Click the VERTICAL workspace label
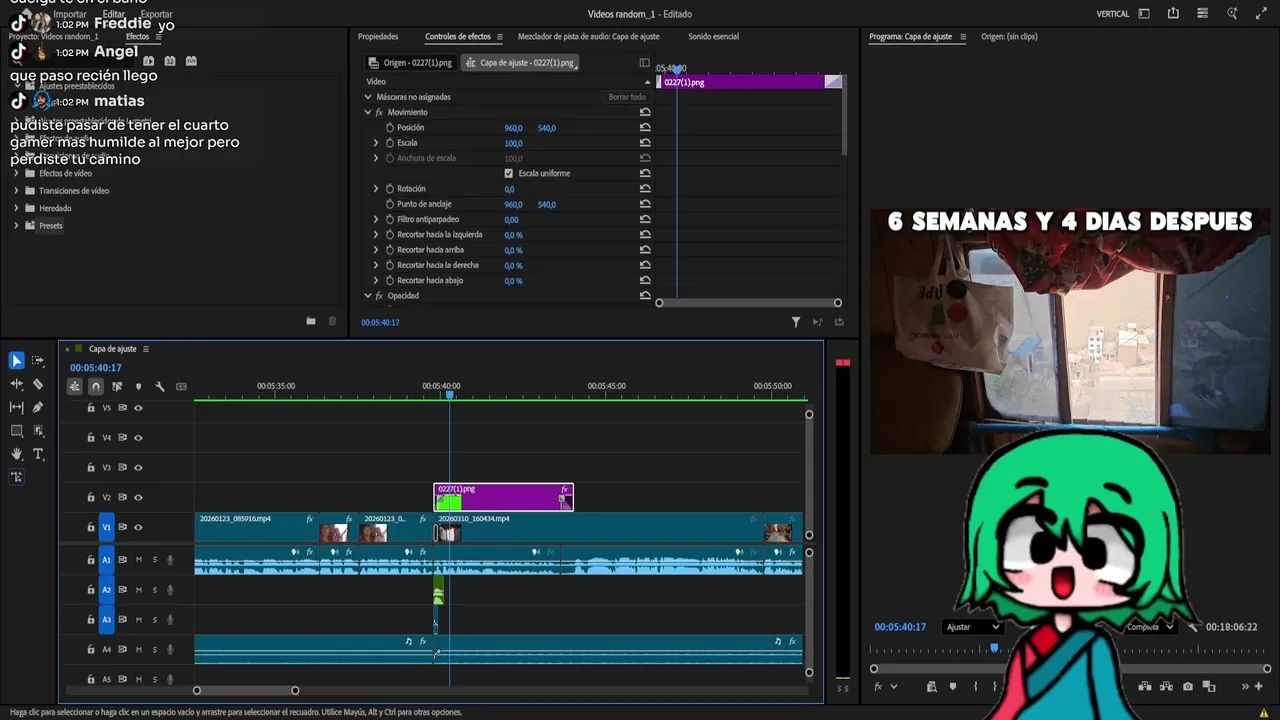This screenshot has width=1280, height=720. coord(1113,14)
